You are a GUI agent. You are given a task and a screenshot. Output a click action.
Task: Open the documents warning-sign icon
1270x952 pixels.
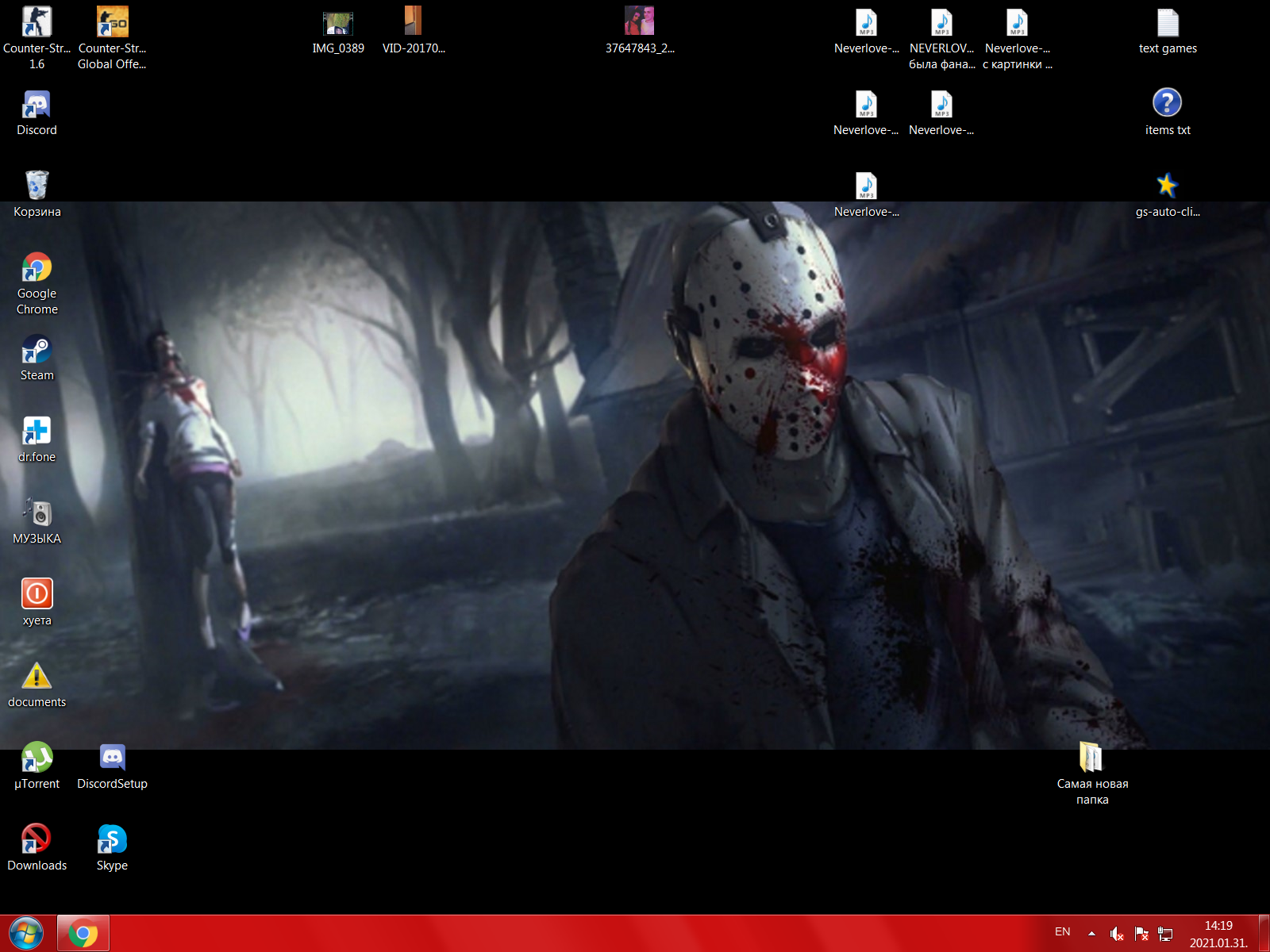click(x=37, y=685)
